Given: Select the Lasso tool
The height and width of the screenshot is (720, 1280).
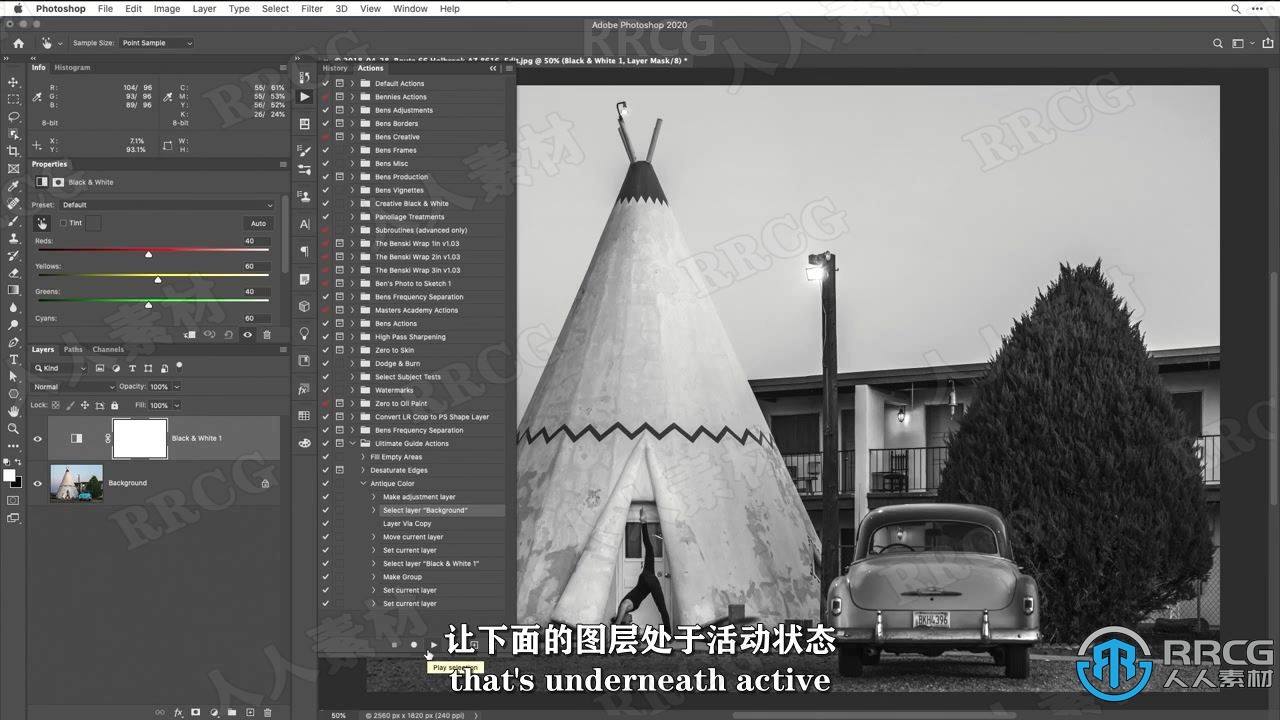Looking at the screenshot, I should click(x=13, y=116).
